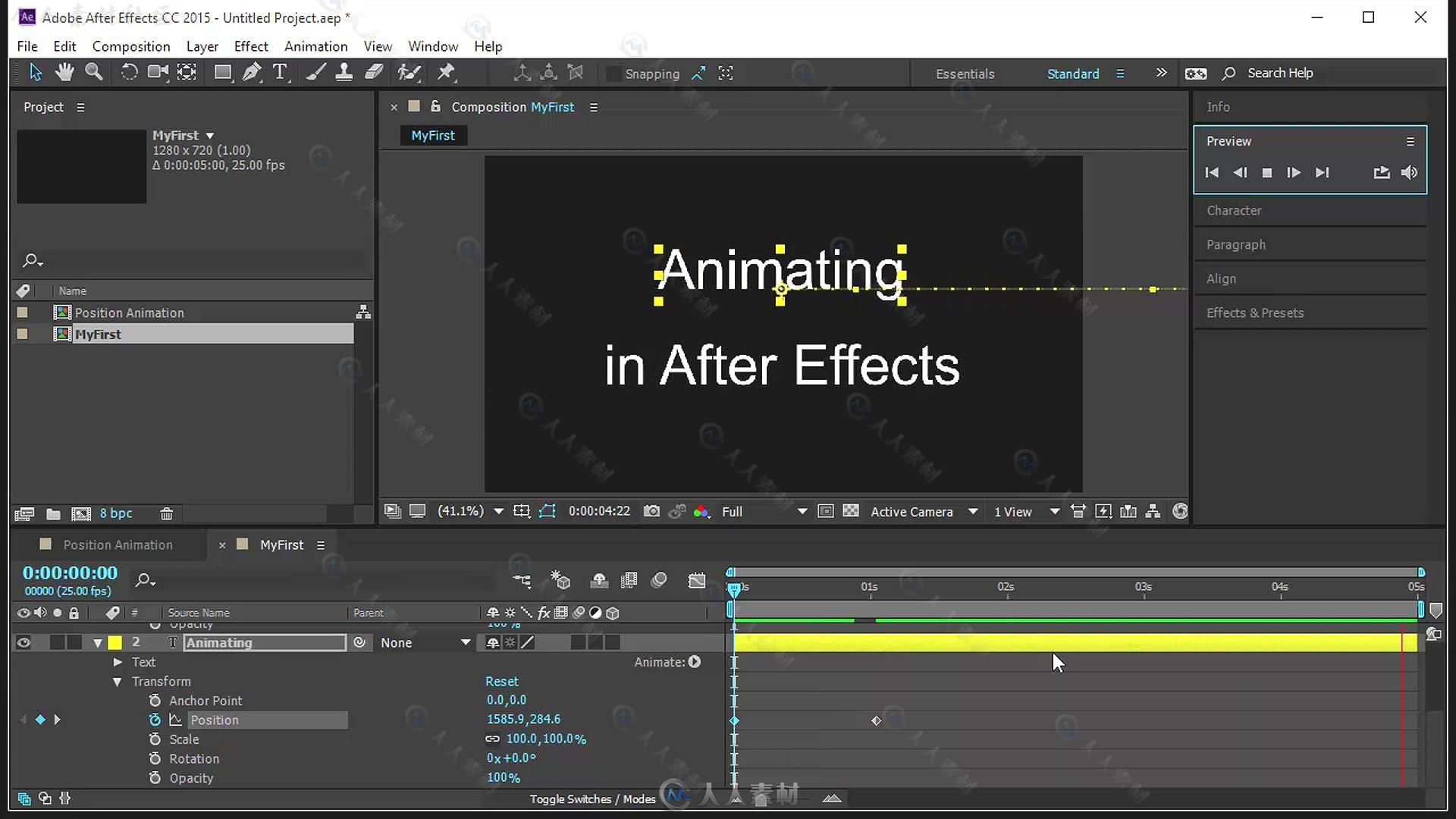The height and width of the screenshot is (819, 1456).
Task: Click the Reset button for Transform
Action: (x=501, y=681)
